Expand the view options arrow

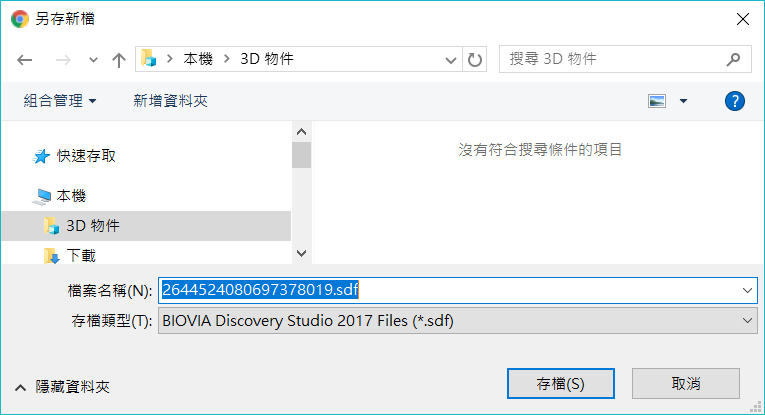683,101
